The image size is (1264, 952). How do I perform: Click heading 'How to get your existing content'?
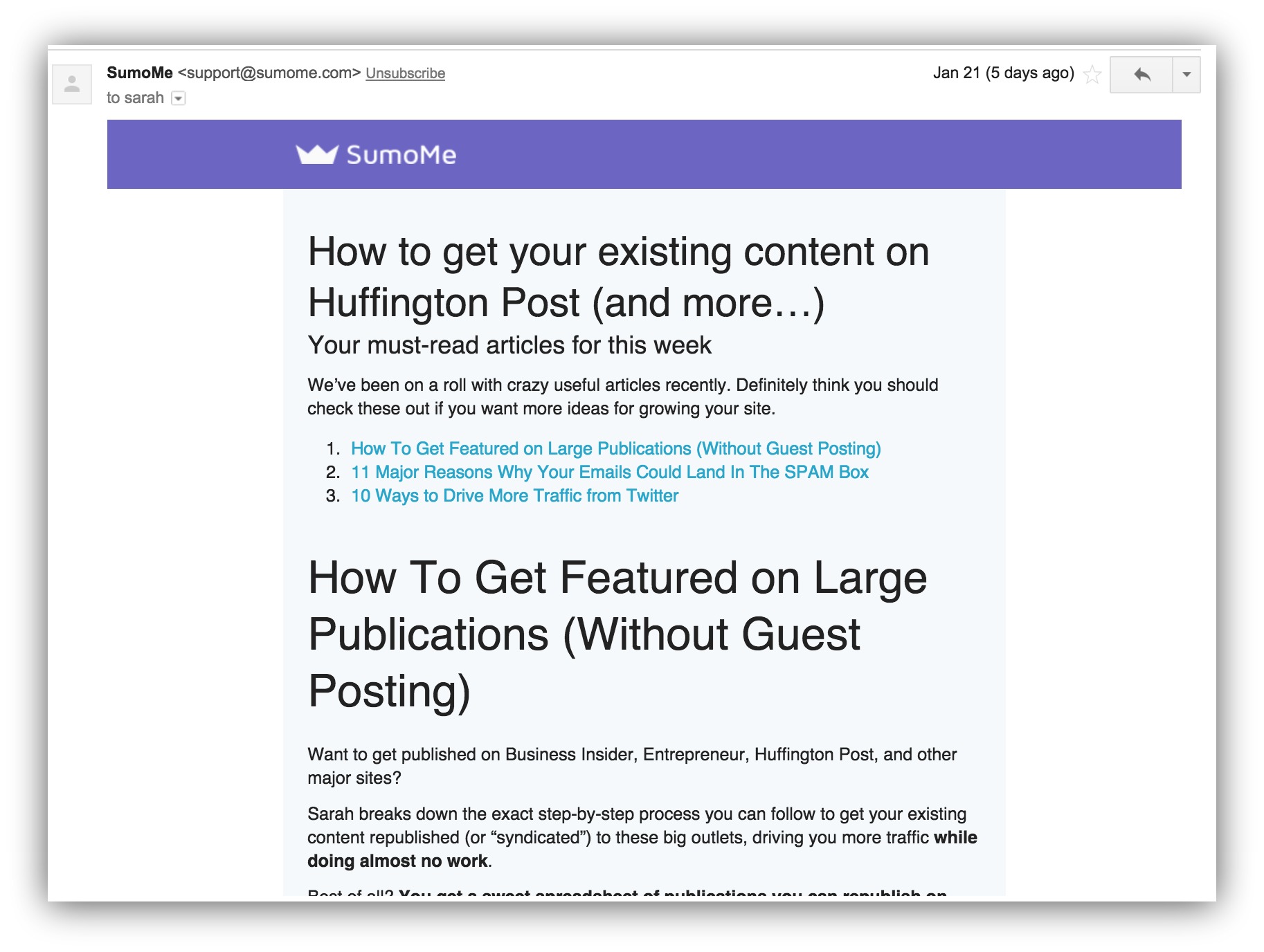[618, 277]
